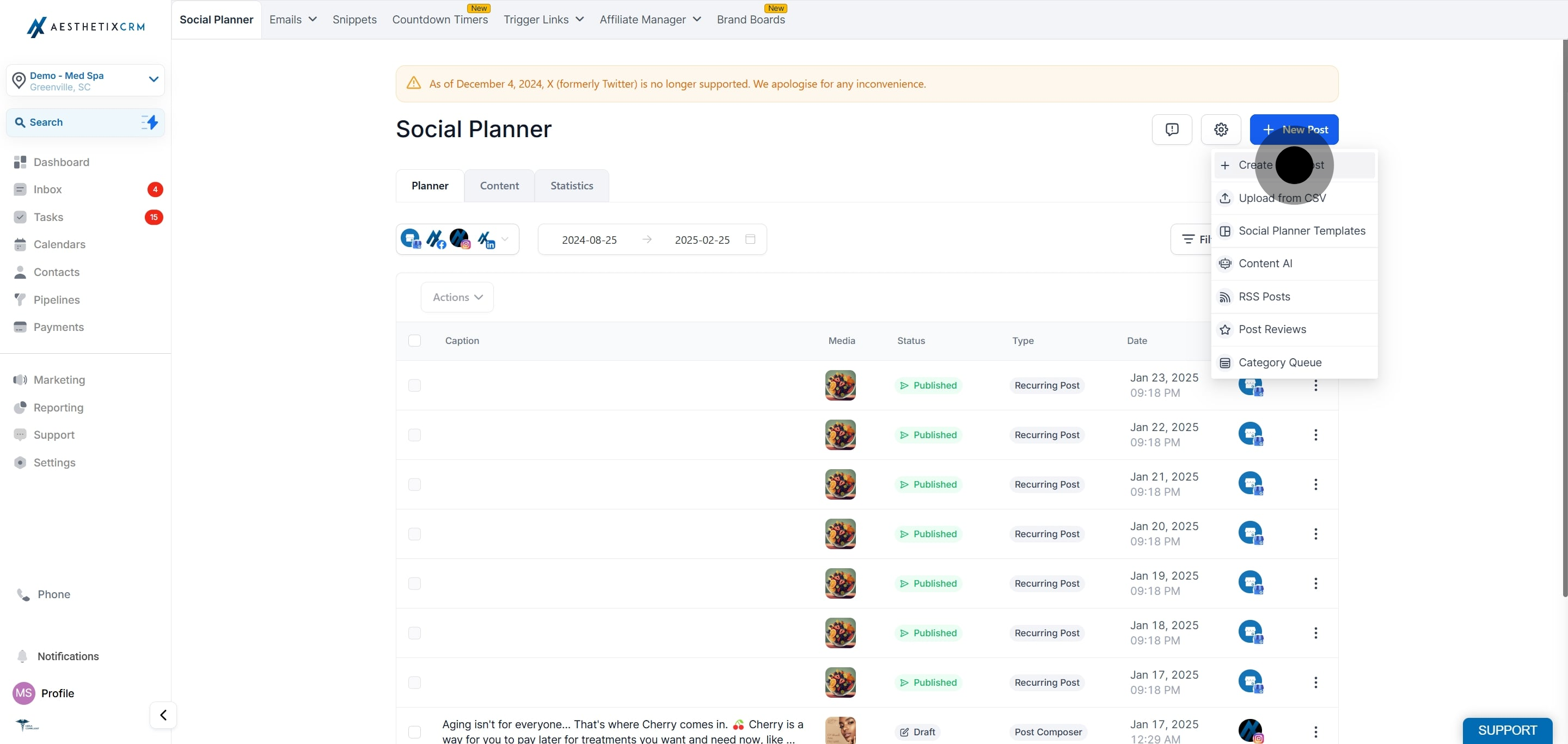
Task: Open the Social Planner settings gear icon
Action: tap(1221, 130)
